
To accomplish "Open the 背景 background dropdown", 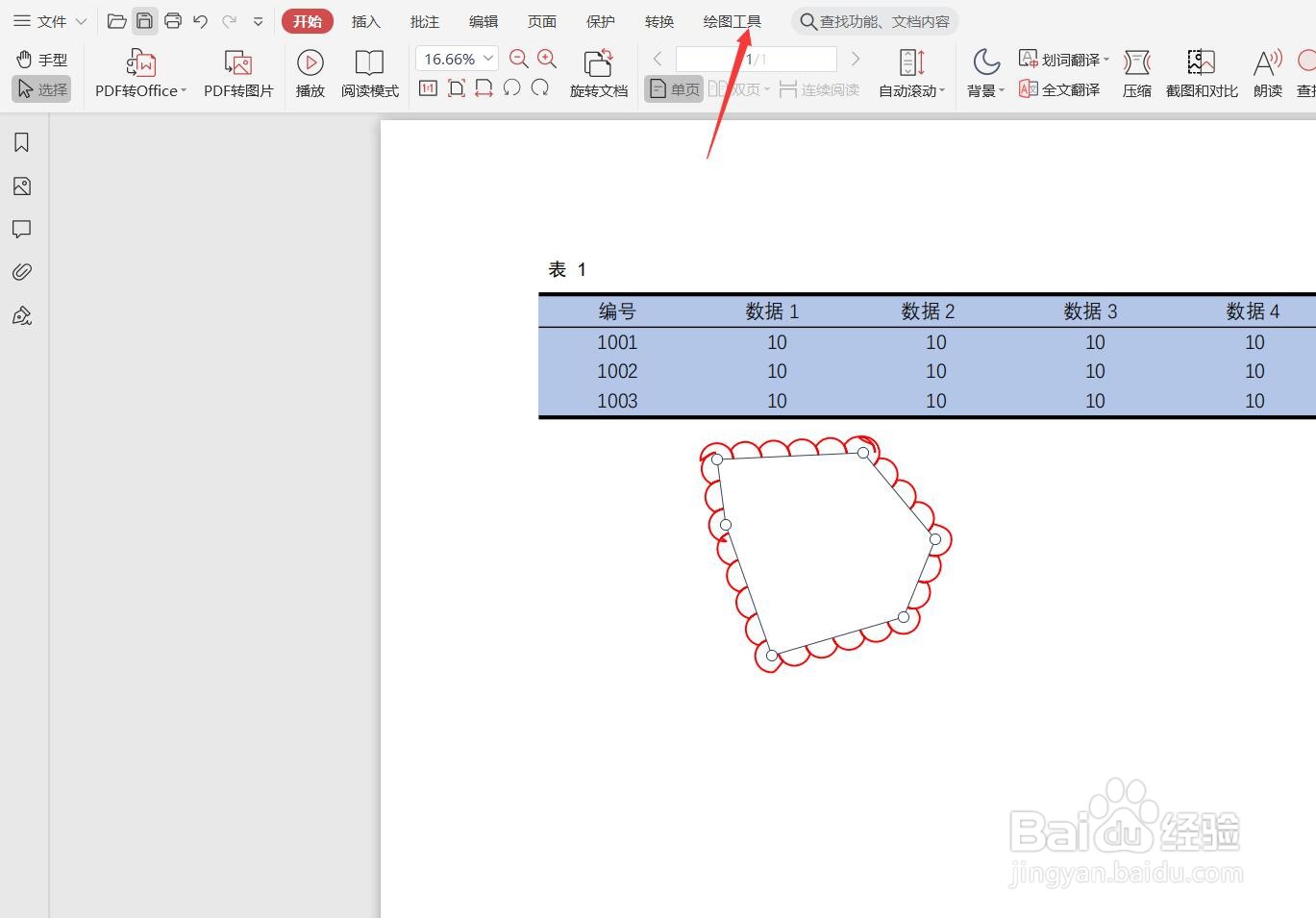I will point(985,74).
